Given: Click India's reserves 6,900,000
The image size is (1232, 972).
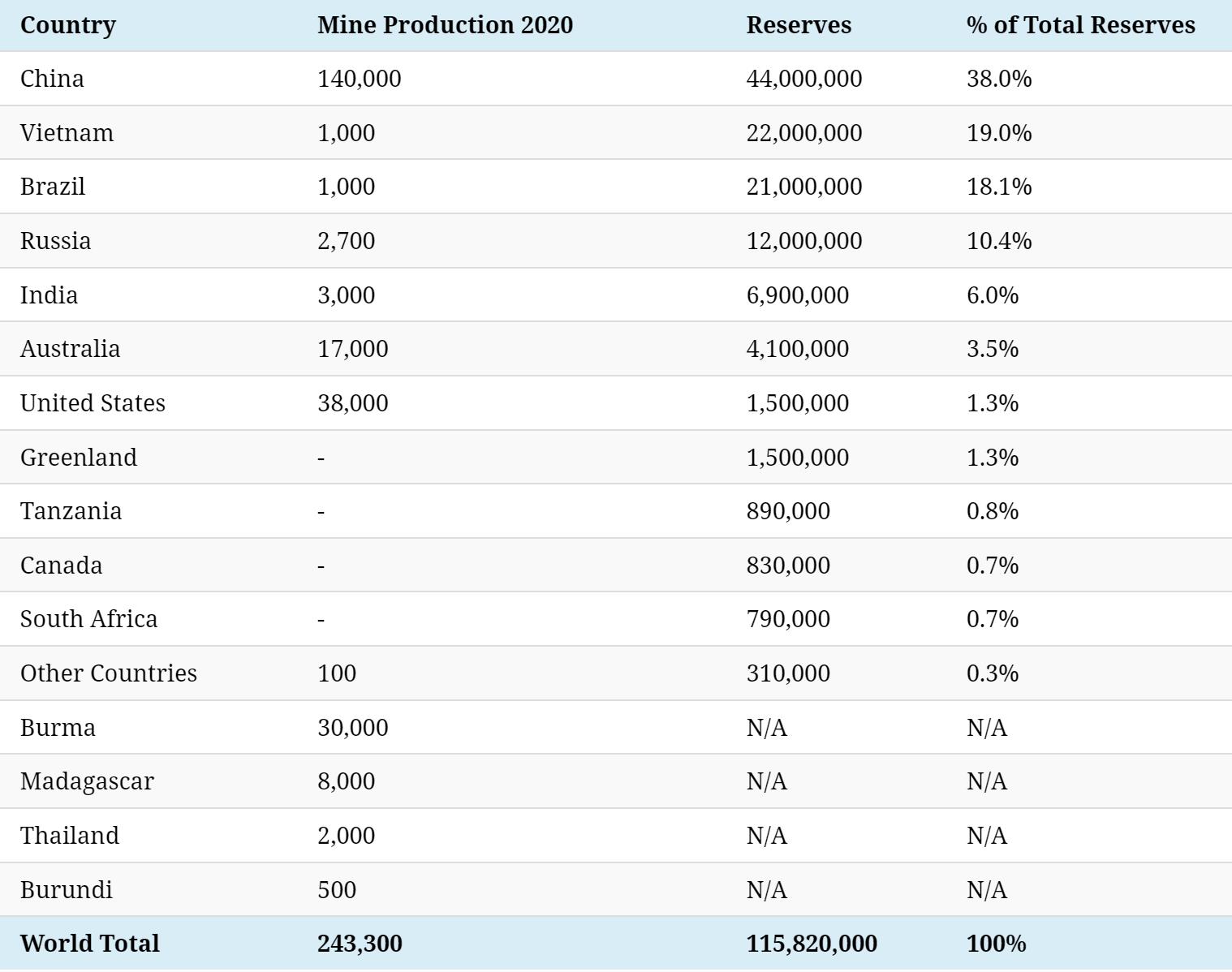Looking at the screenshot, I should click(798, 295).
